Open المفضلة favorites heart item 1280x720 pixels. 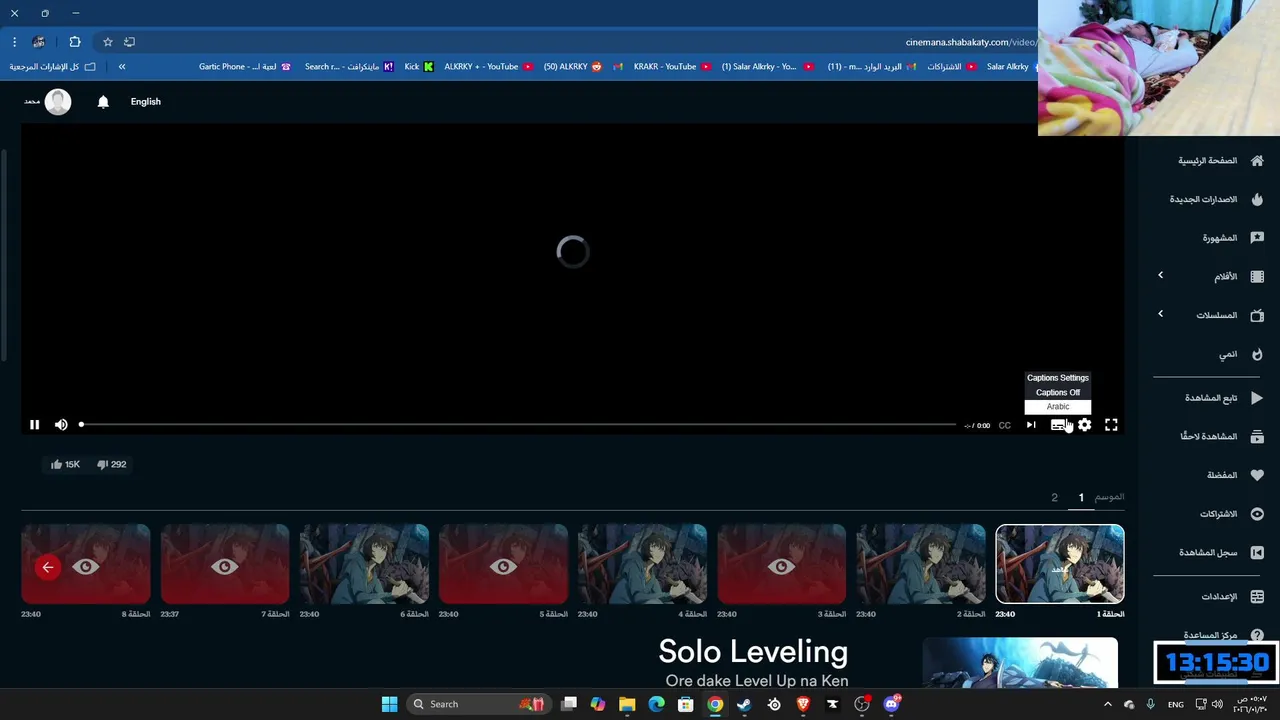(1235, 475)
